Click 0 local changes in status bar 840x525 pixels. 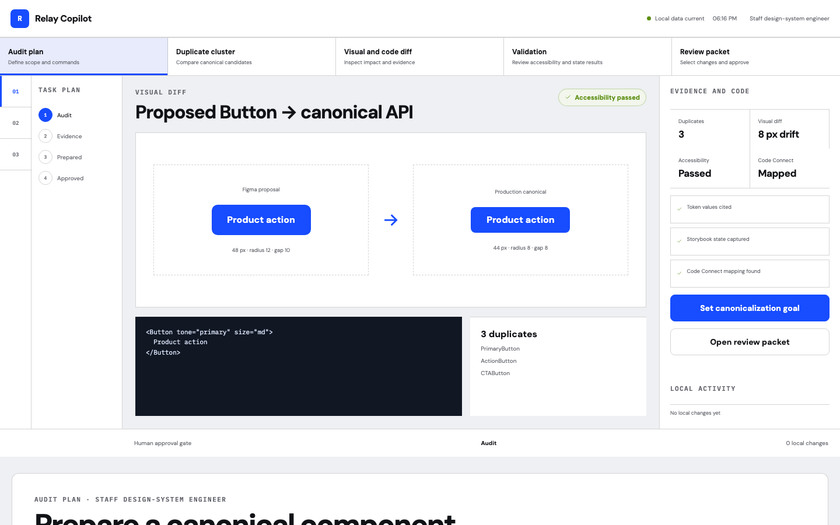click(x=807, y=443)
